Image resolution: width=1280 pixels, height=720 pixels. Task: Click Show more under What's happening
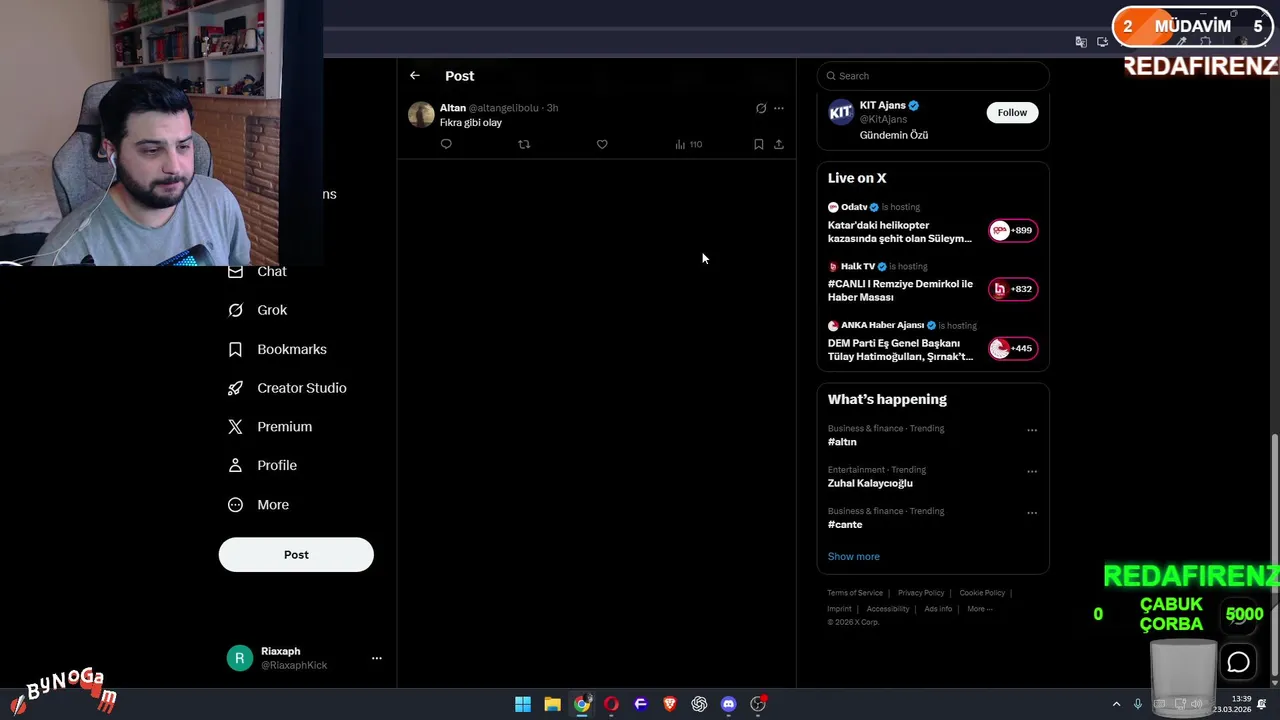click(854, 556)
